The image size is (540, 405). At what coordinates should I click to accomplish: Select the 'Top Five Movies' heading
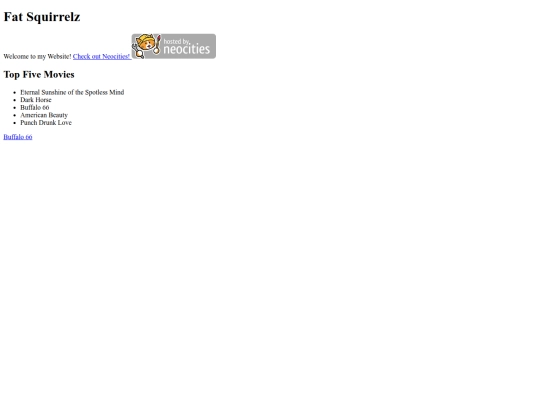(x=39, y=75)
